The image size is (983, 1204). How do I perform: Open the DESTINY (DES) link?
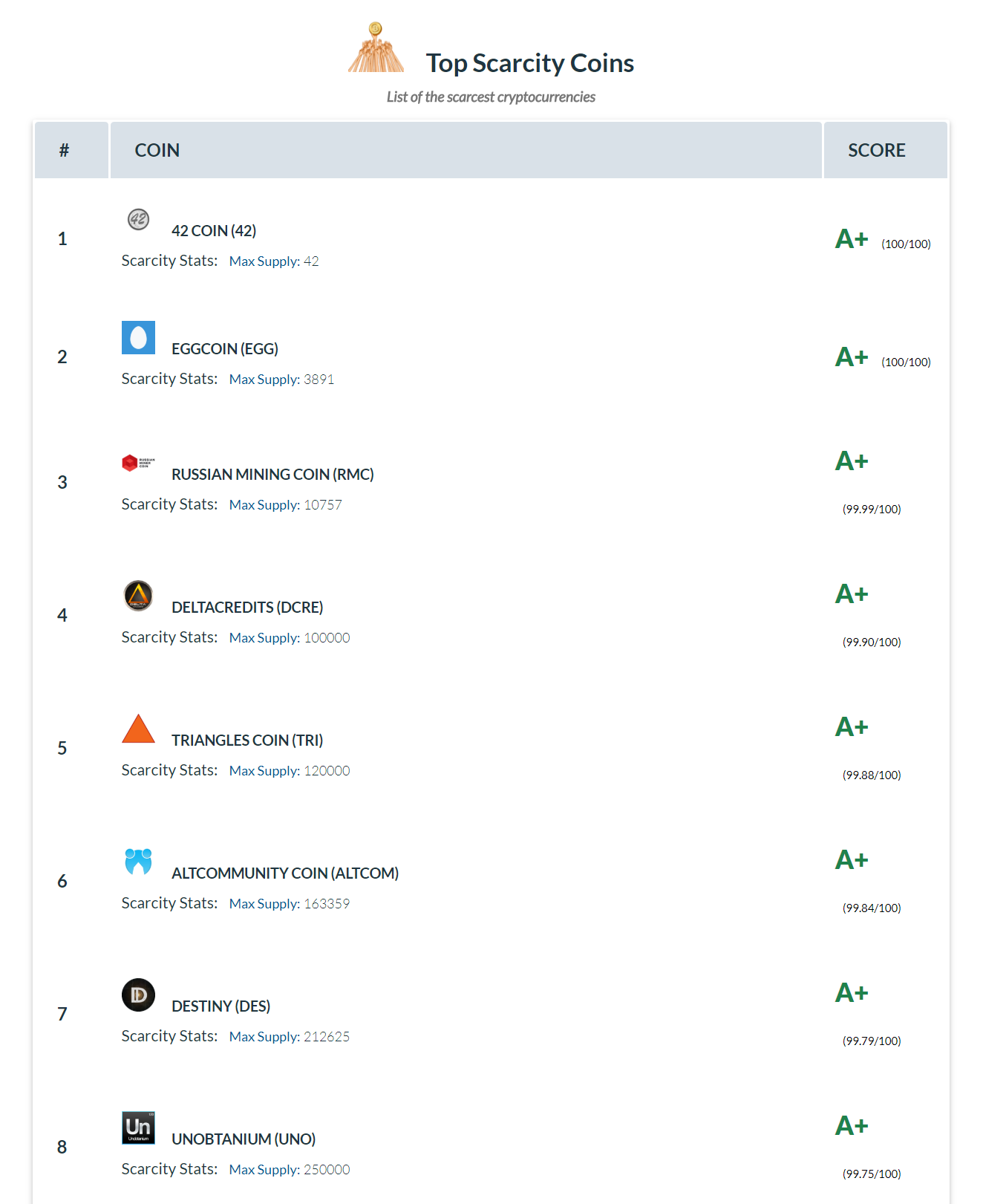[x=221, y=1006]
